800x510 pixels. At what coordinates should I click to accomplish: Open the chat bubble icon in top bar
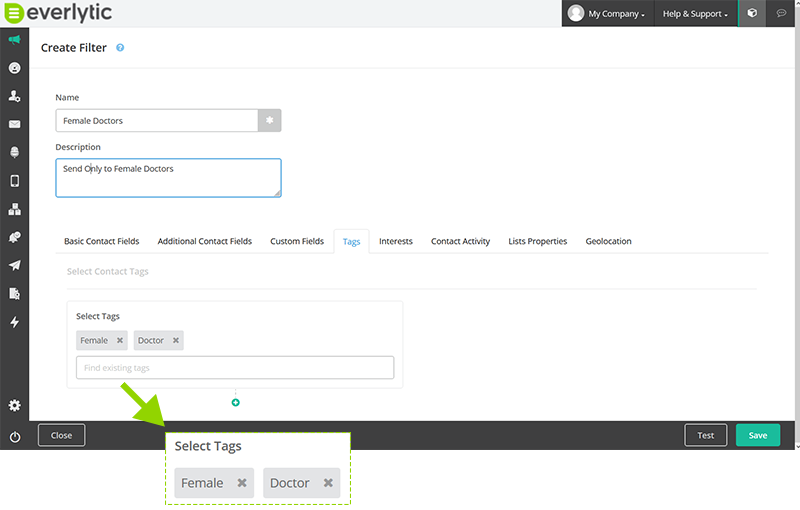tap(781, 13)
